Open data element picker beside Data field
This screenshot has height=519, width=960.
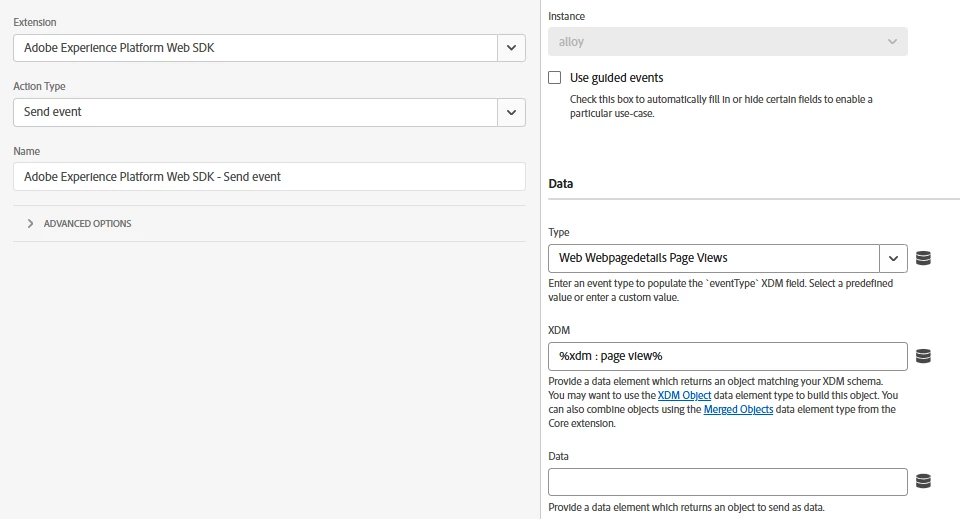click(x=923, y=482)
